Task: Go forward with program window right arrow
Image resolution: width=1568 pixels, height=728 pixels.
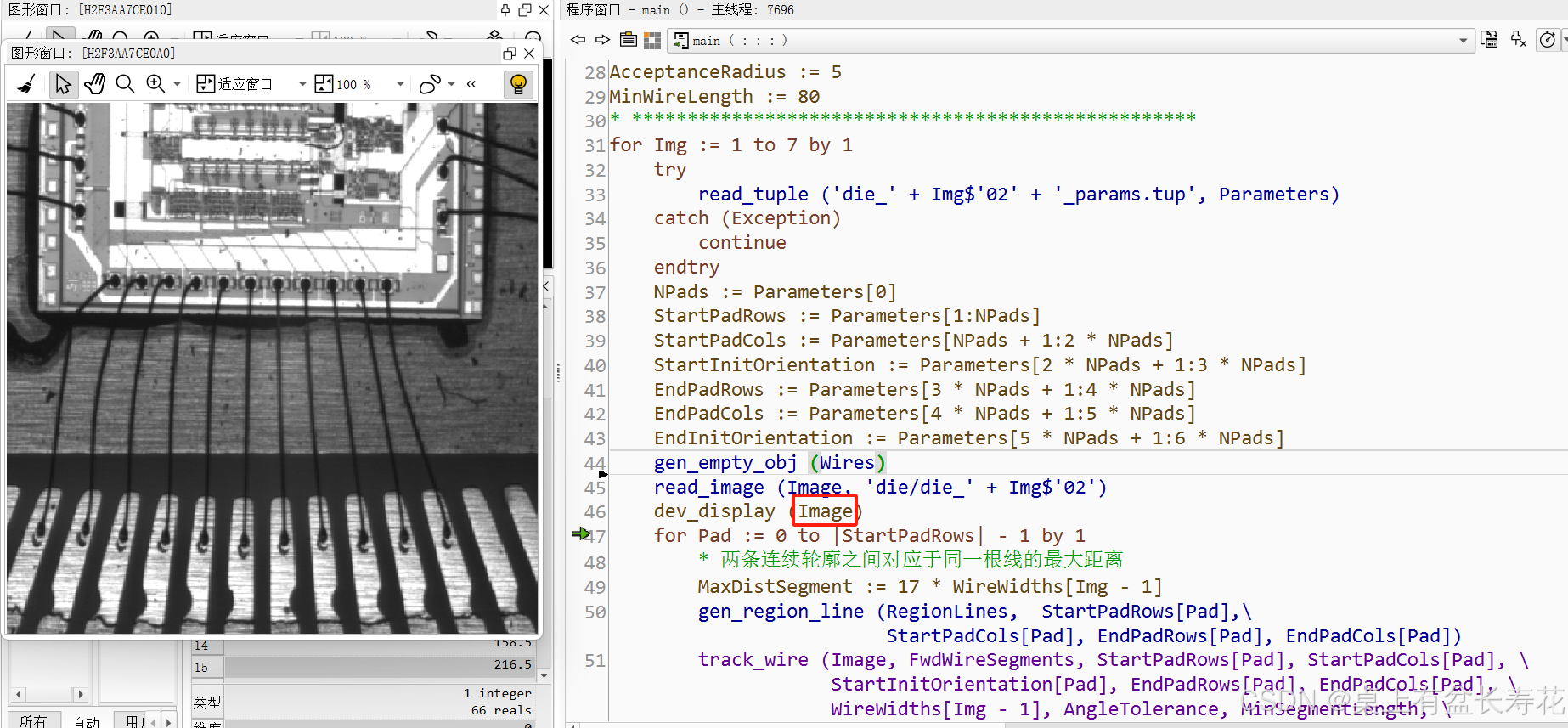Action: click(603, 40)
